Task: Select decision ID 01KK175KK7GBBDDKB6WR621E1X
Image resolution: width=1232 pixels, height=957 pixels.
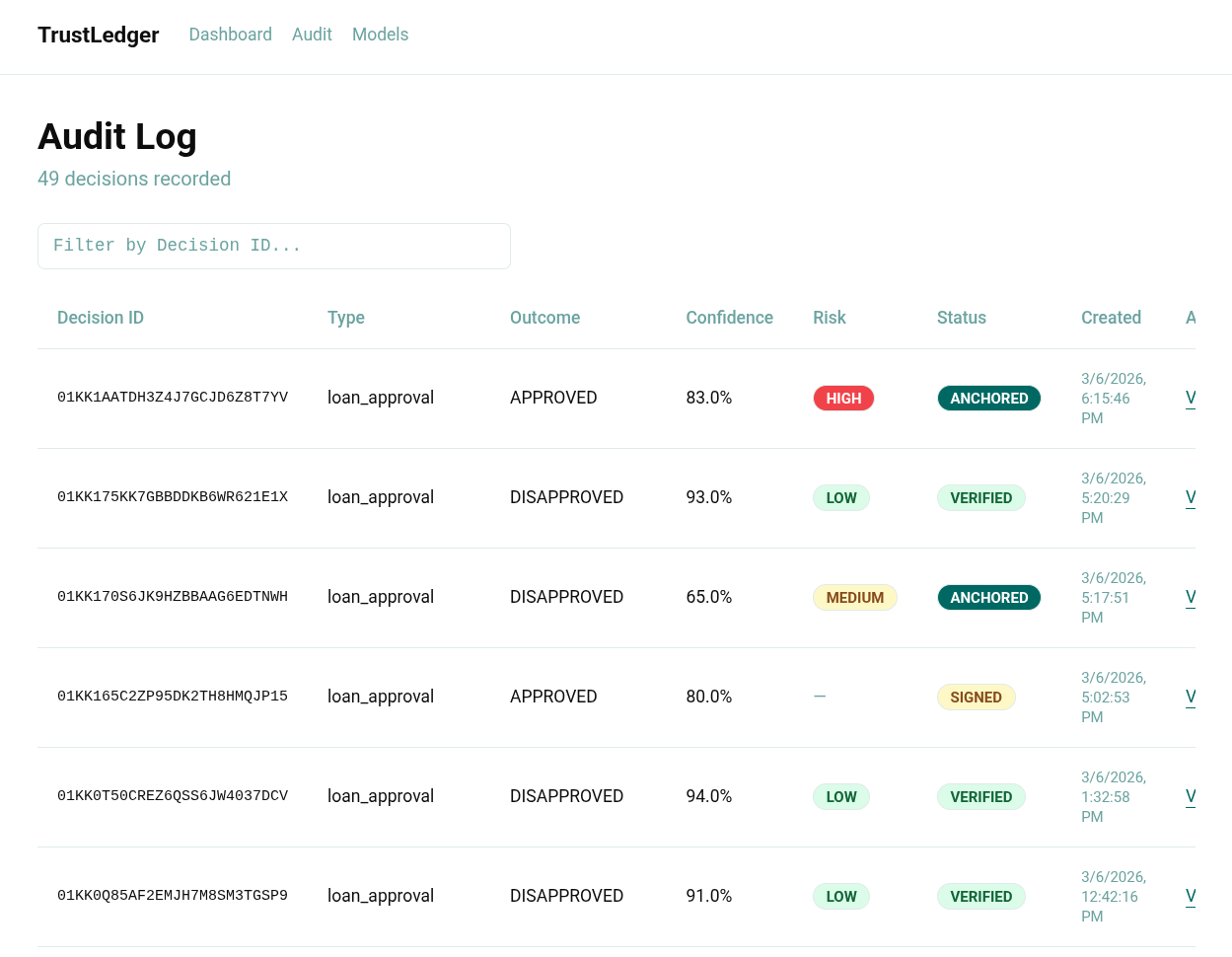Action: (x=173, y=497)
